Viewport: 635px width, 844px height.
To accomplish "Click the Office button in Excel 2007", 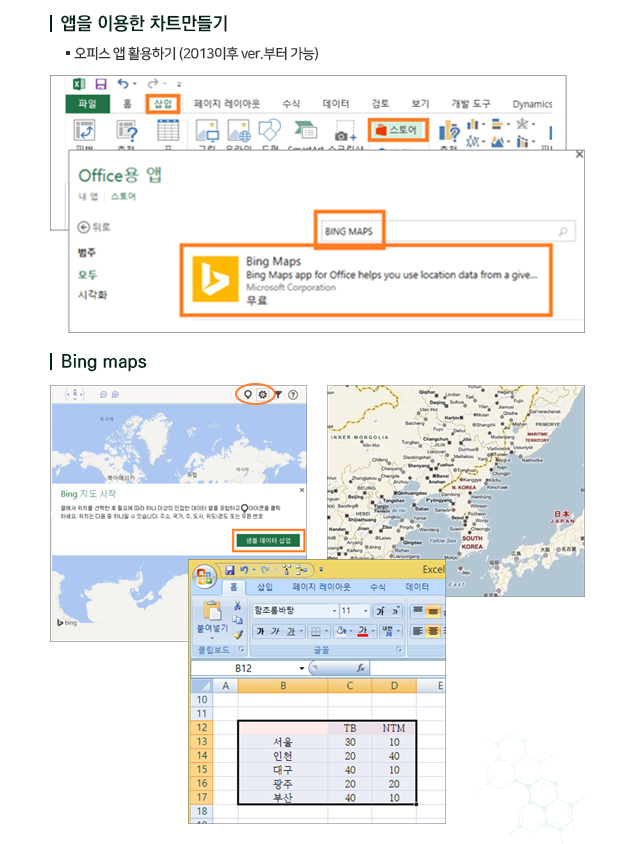I will pyautogui.click(x=204, y=577).
